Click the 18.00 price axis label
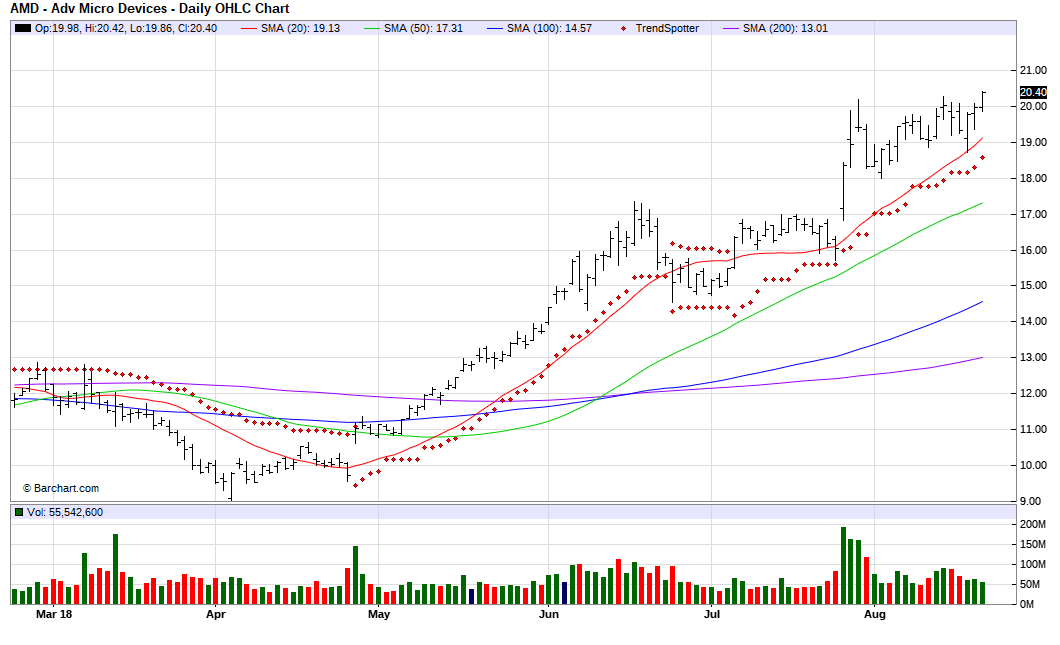The width and height of the screenshot is (1060, 645). 1033,178
